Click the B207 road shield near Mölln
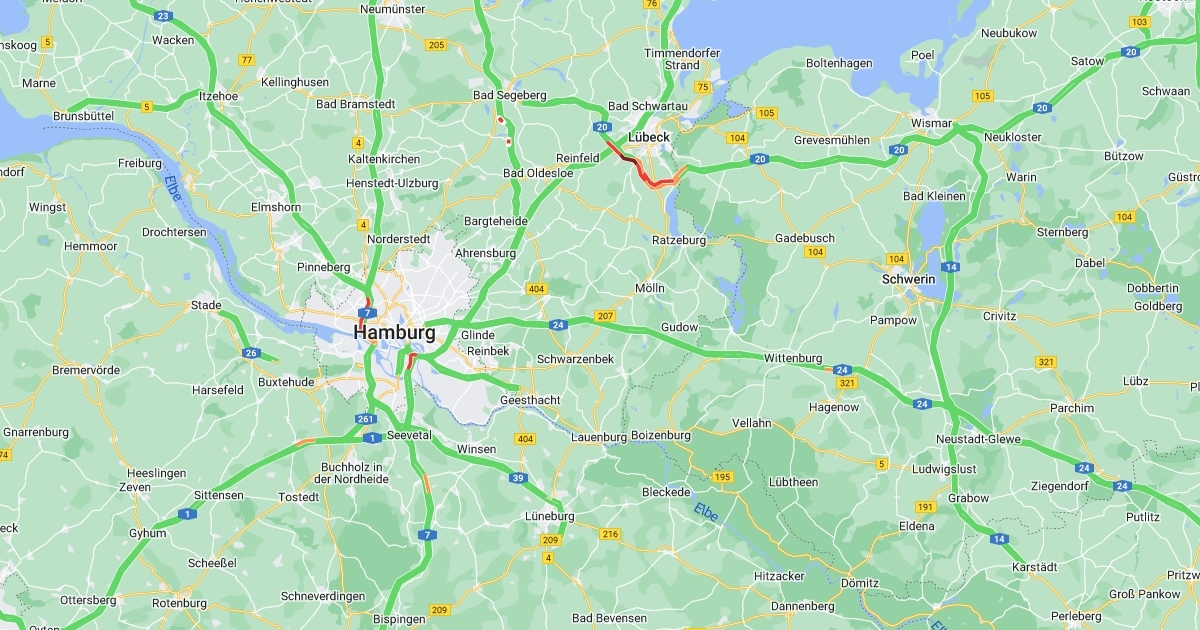This screenshot has height=630, width=1200. pyautogui.click(x=605, y=316)
